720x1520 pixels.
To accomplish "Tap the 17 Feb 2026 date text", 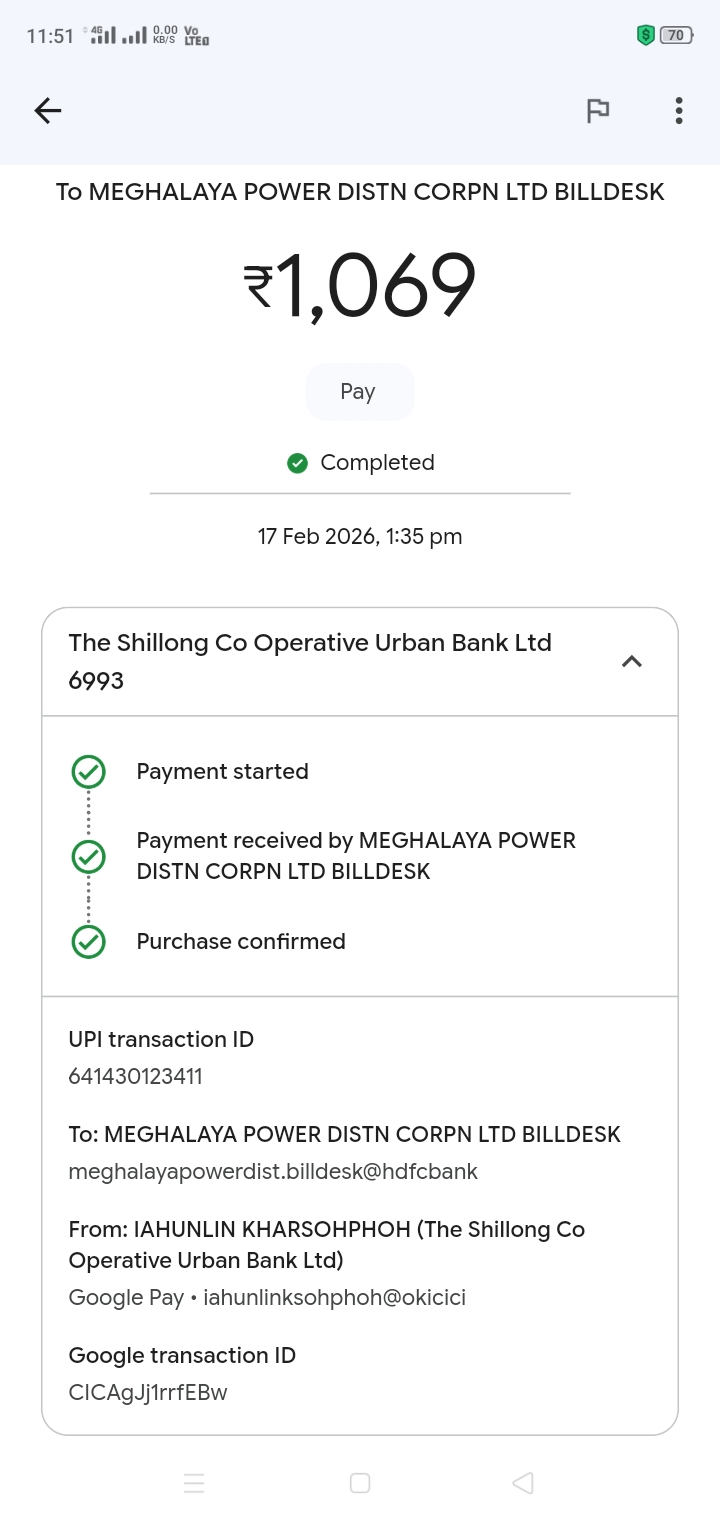I will (x=360, y=537).
